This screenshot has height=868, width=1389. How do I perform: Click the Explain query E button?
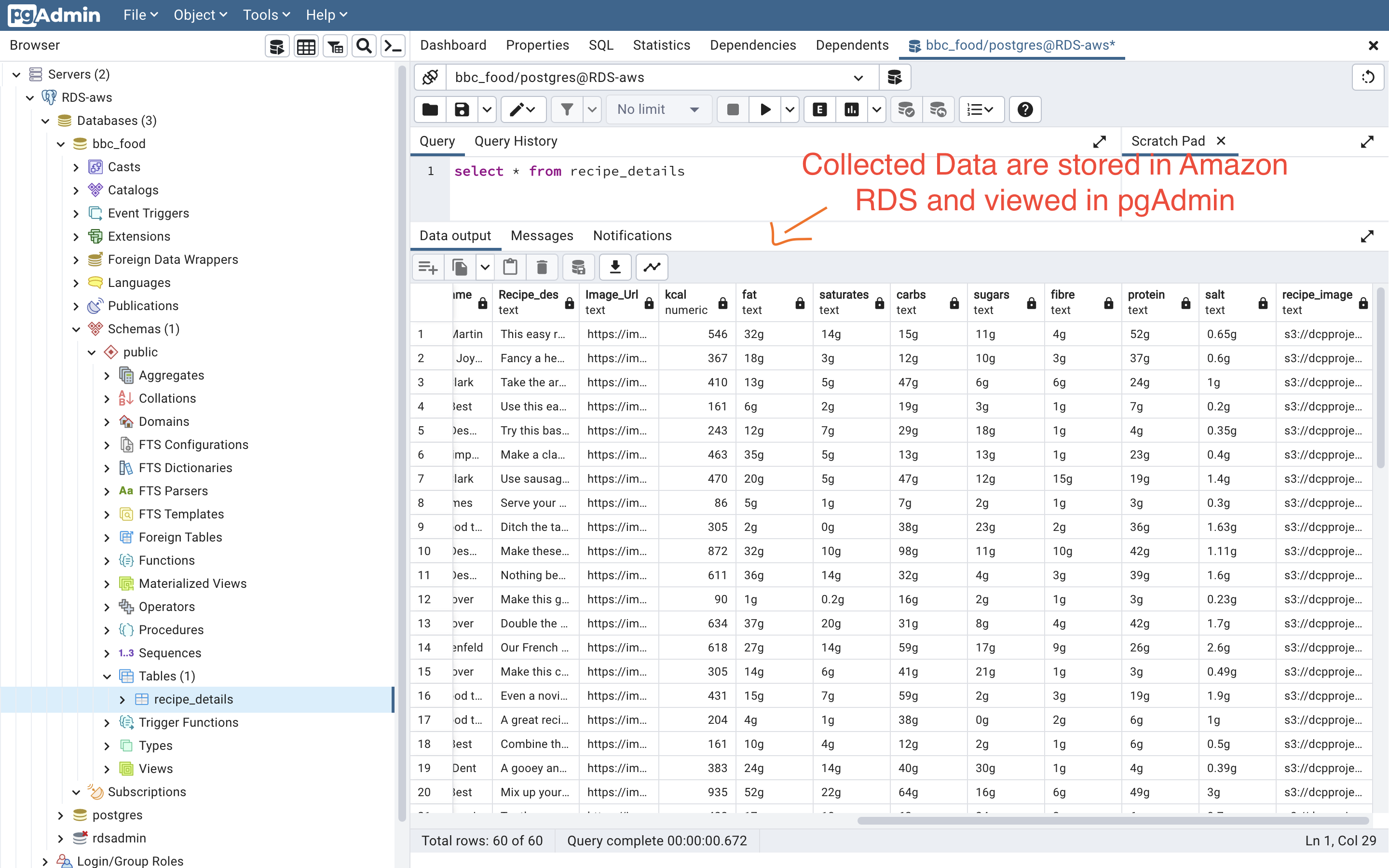[819, 109]
